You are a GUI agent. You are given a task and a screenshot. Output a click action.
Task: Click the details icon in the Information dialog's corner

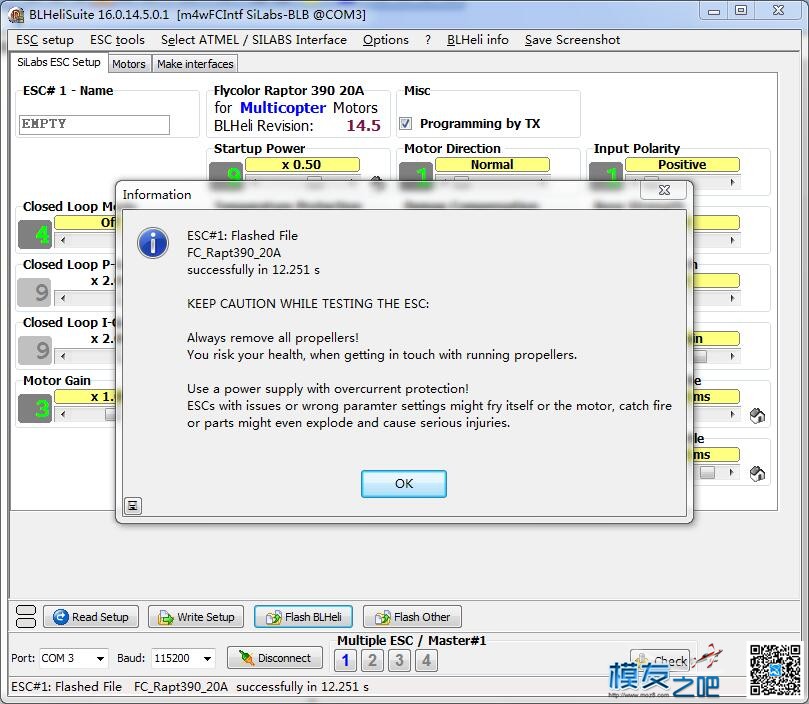[x=133, y=506]
